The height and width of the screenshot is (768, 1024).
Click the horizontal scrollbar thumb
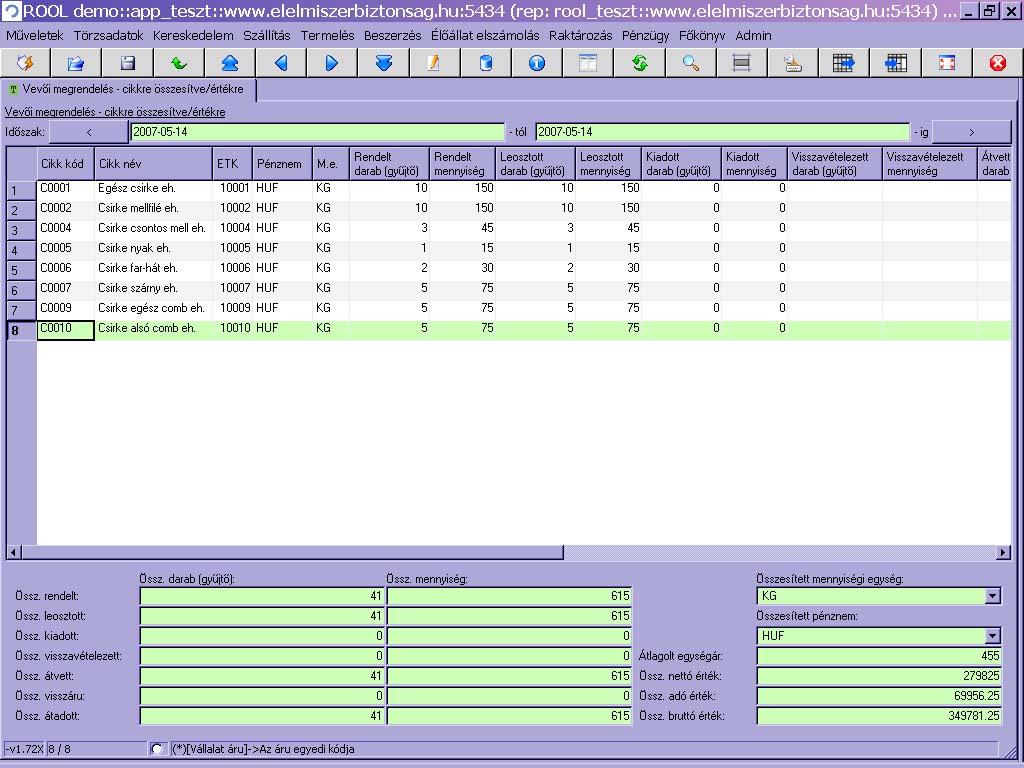pos(292,552)
